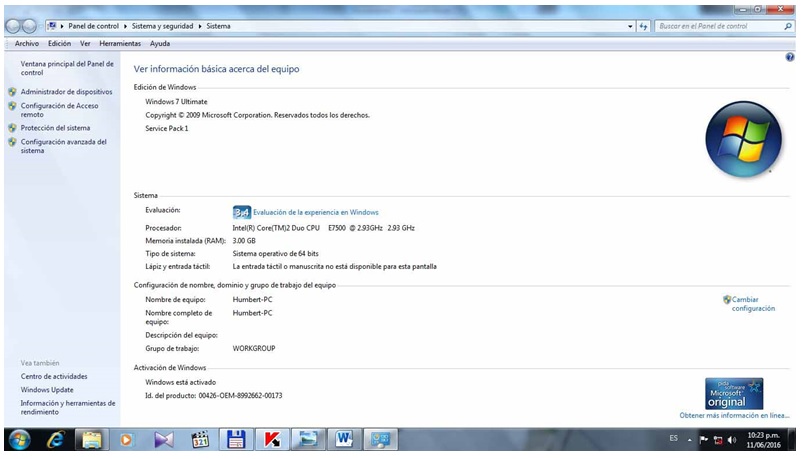The width and height of the screenshot is (801, 459).
Task: Click the help question mark icon
Action: [x=790, y=58]
